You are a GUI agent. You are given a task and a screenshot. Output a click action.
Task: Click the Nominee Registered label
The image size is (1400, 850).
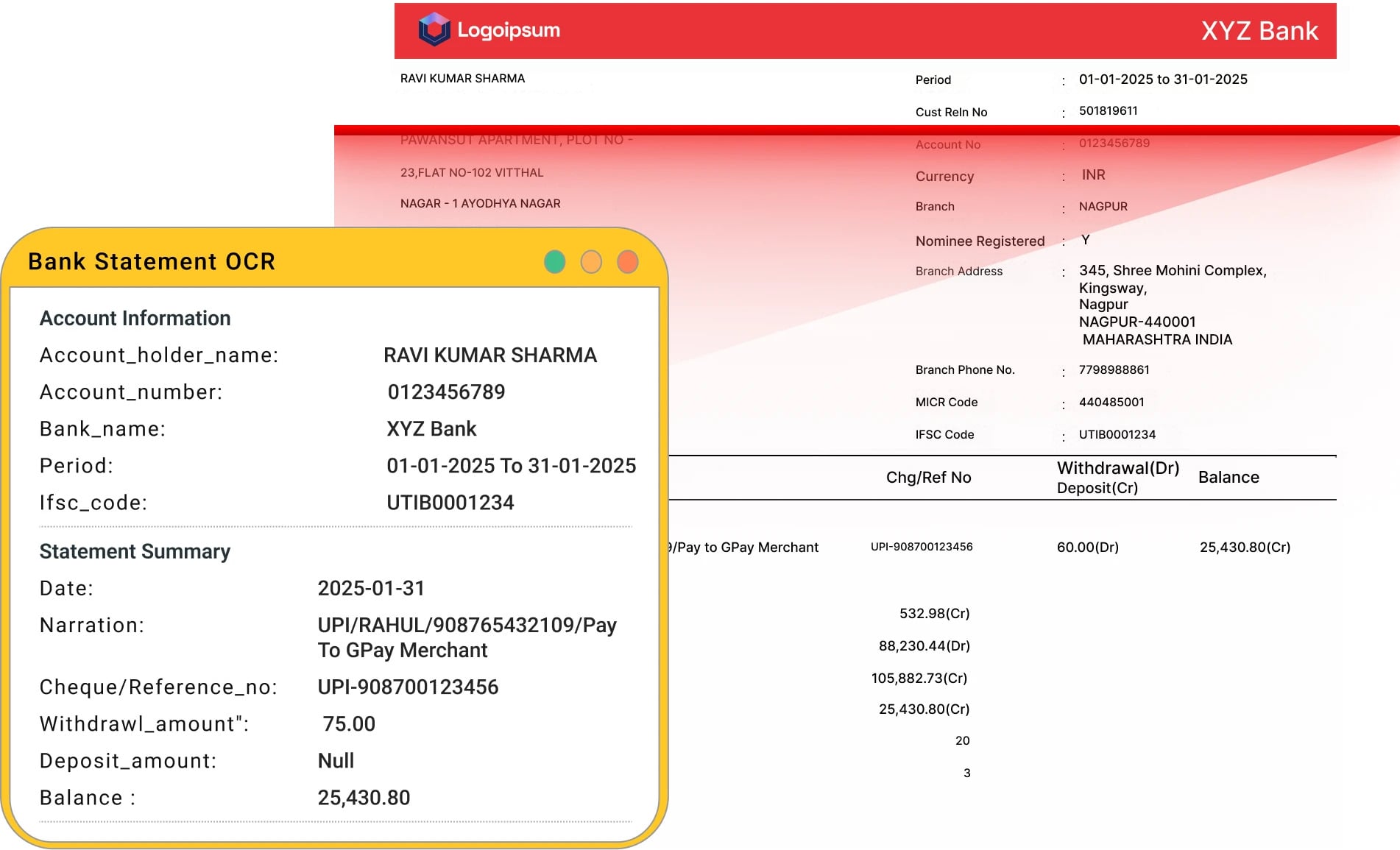click(x=980, y=241)
